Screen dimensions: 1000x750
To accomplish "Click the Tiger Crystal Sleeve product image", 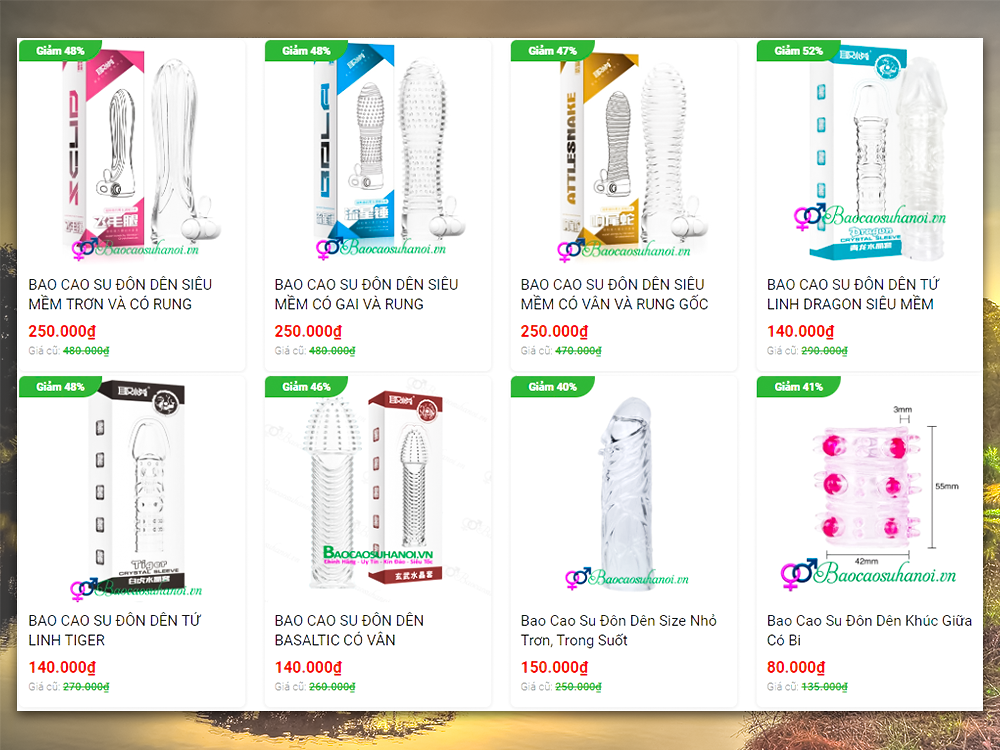I will point(132,489).
